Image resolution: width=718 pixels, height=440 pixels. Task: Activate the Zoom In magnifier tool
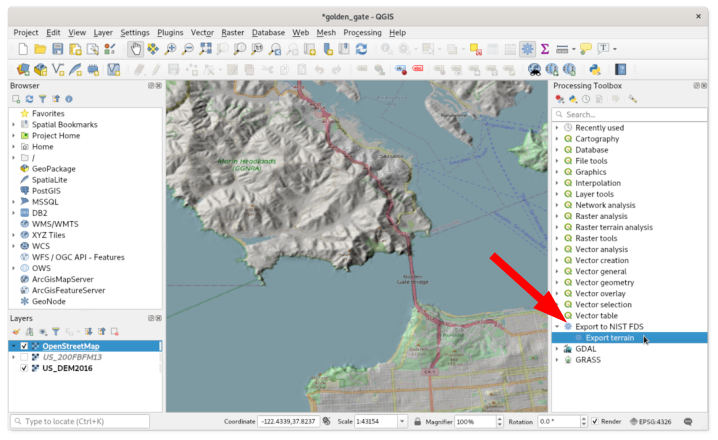[x=170, y=49]
